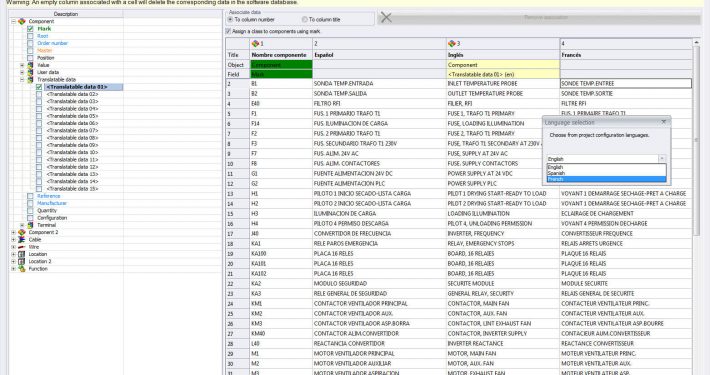Click the Description column header
The height and width of the screenshot is (375, 710).
pos(66,14)
